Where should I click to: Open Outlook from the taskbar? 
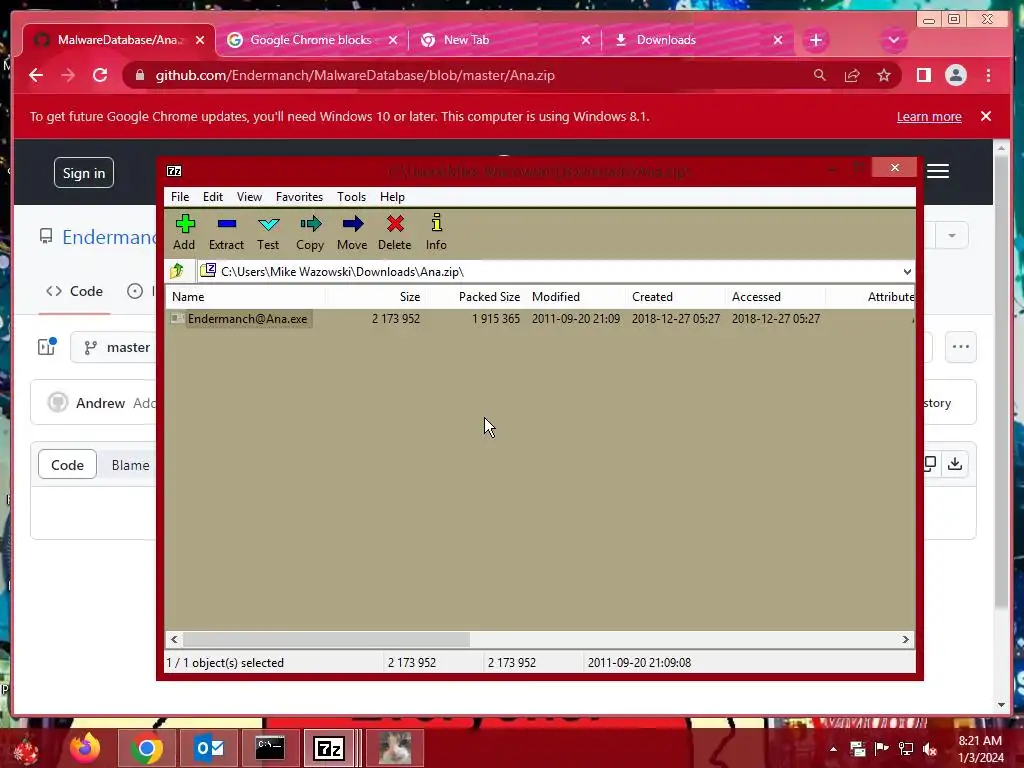coord(209,748)
